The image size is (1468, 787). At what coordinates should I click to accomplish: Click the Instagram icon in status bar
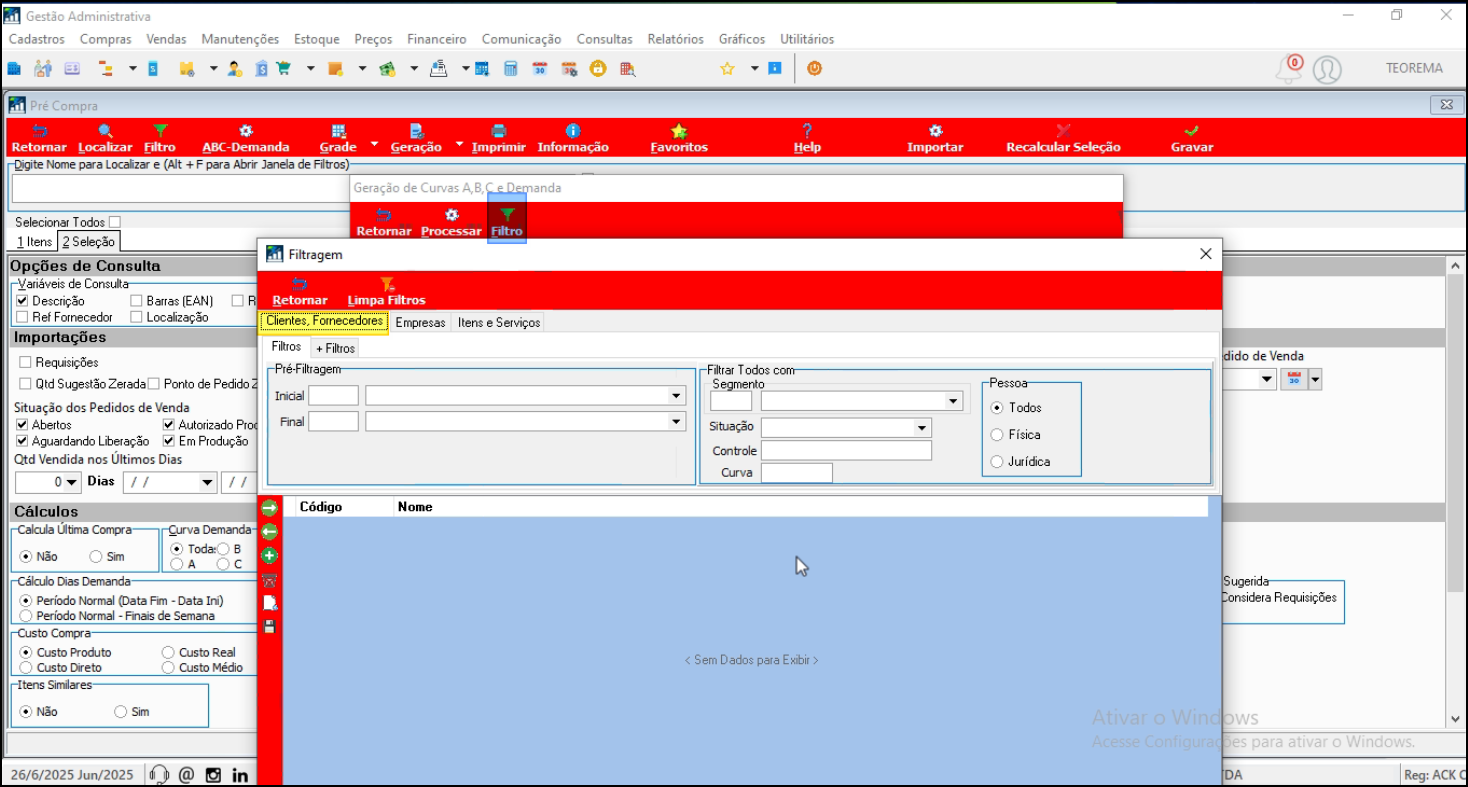click(x=213, y=775)
